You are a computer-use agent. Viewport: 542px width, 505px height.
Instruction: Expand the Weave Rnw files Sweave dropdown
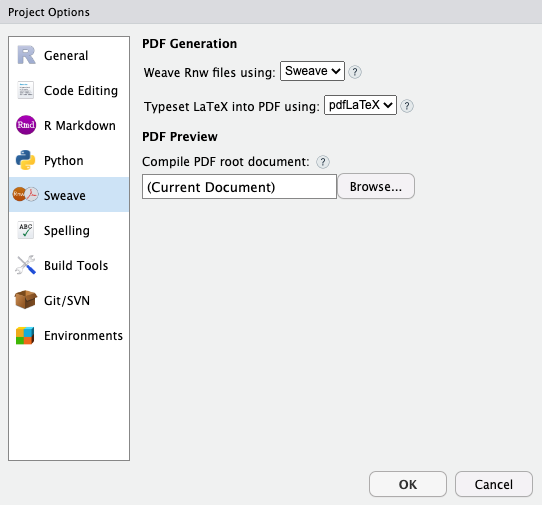click(312, 71)
